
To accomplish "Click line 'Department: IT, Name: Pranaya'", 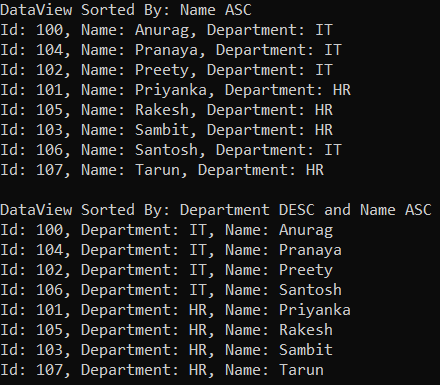I will [171, 250].
